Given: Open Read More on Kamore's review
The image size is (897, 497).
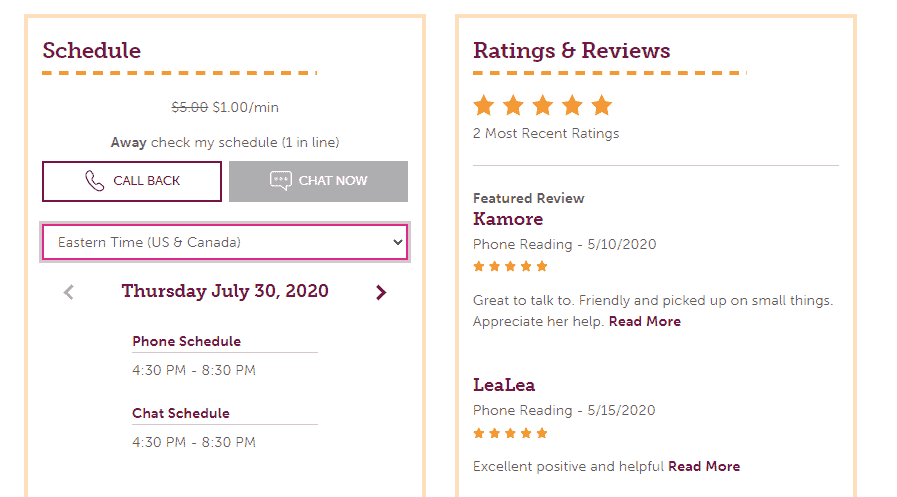Looking at the screenshot, I should point(645,321).
